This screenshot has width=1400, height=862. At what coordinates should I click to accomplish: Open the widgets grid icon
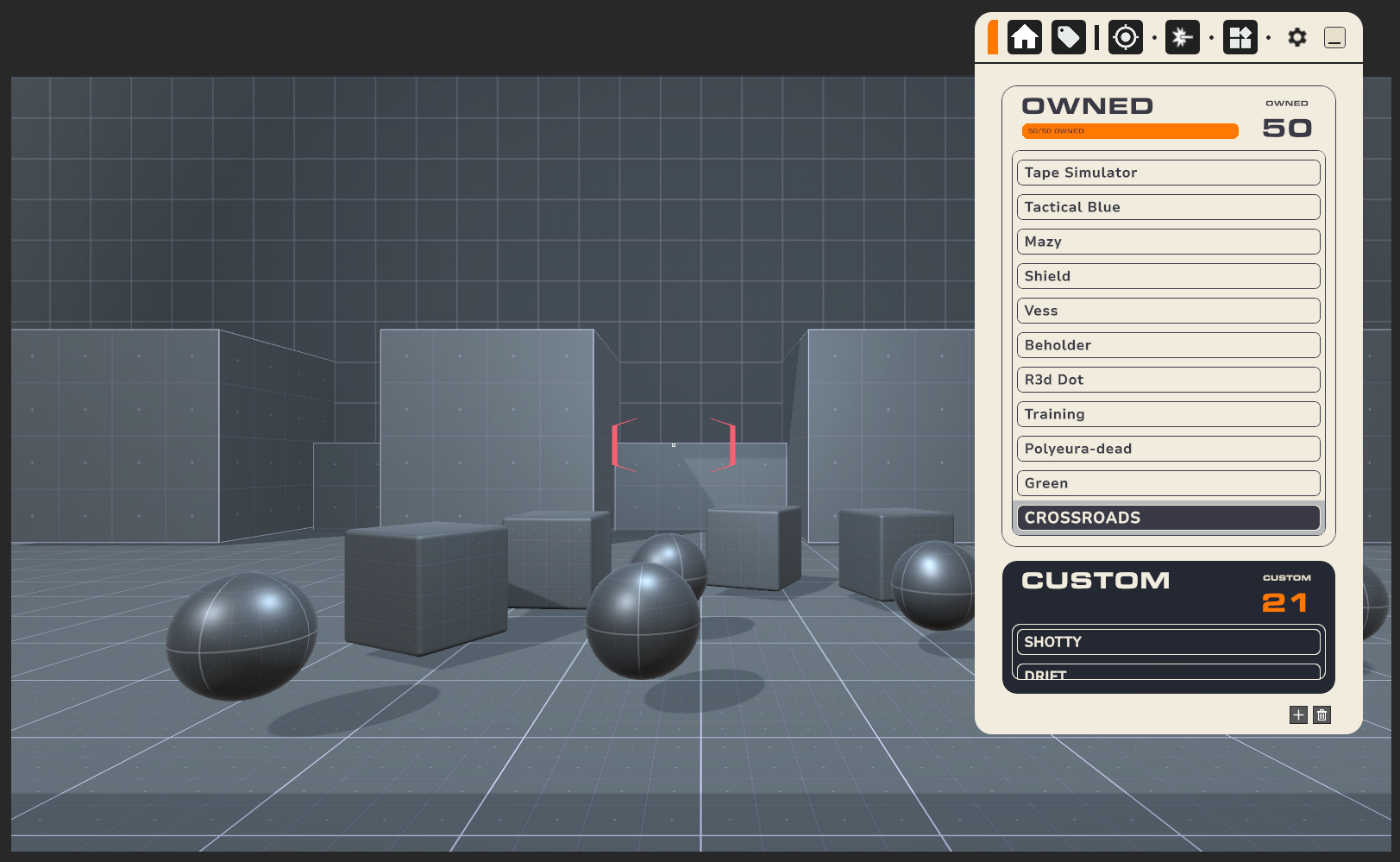1240,38
